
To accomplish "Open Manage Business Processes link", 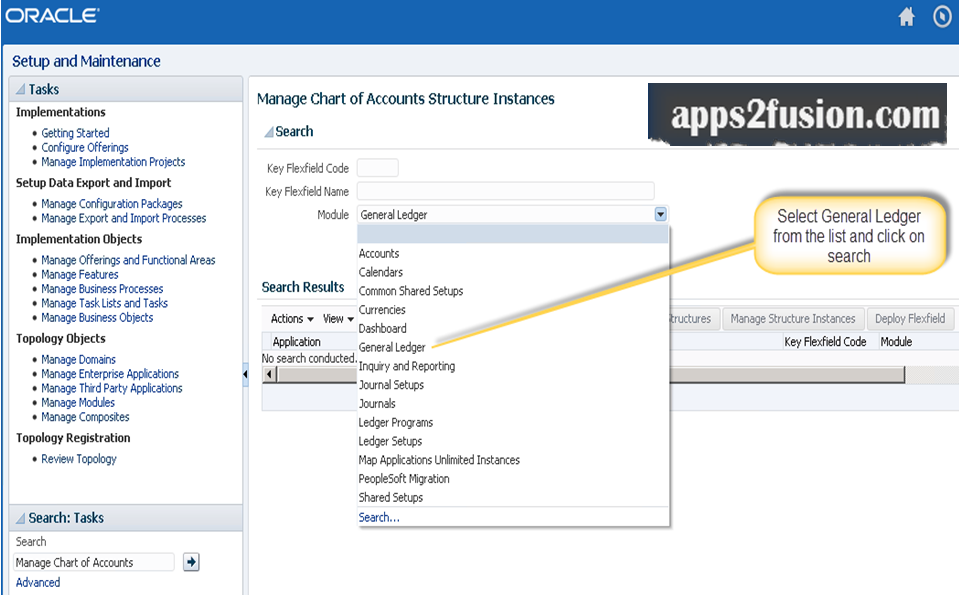I will [102, 289].
